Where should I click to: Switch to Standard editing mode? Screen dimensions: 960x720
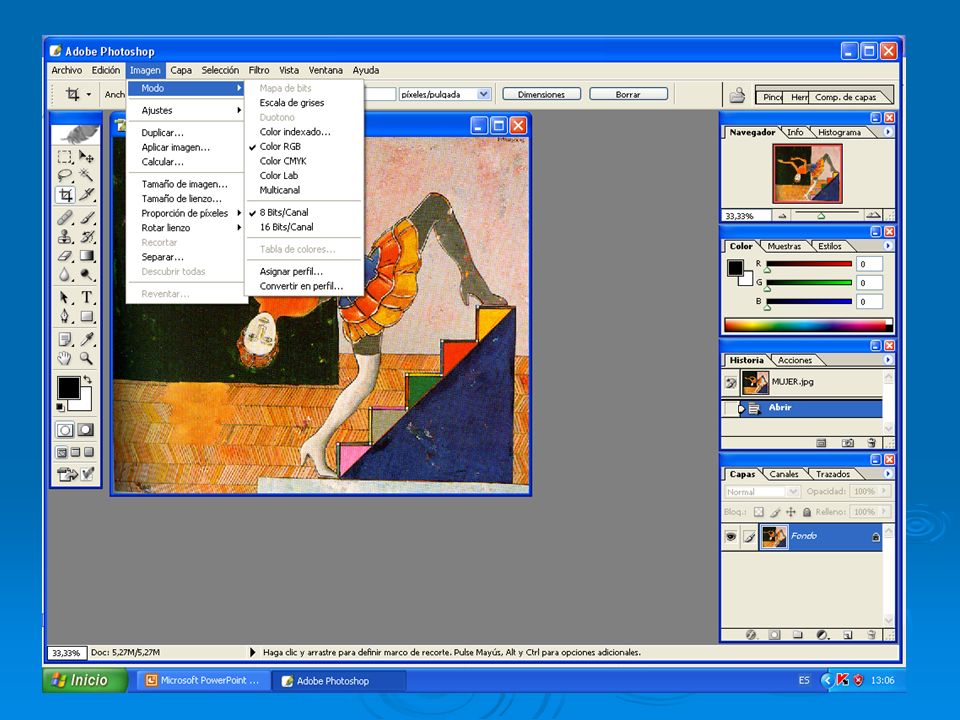tap(65, 430)
